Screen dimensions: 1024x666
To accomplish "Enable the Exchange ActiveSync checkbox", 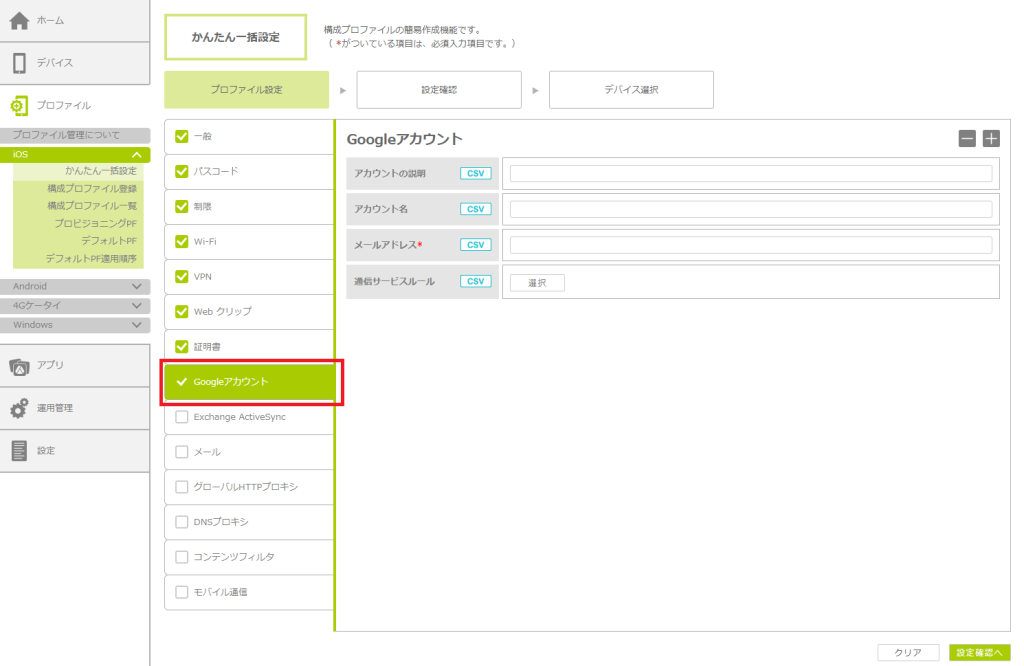I will pos(181,417).
